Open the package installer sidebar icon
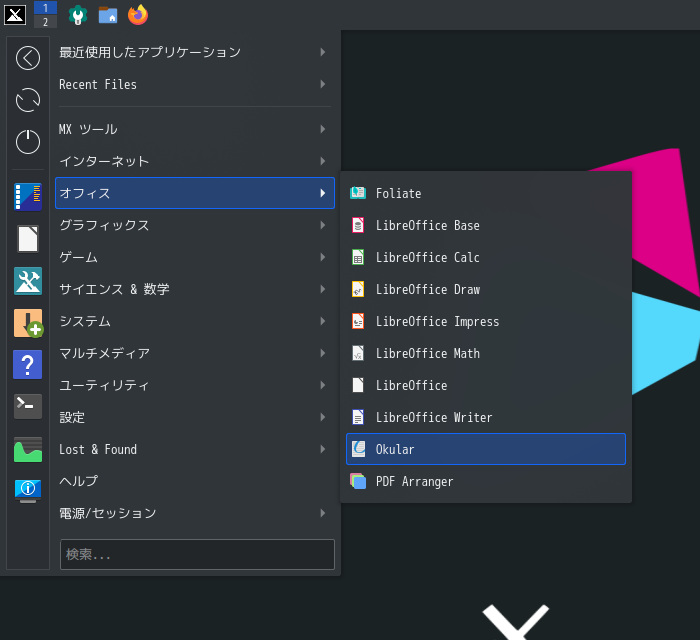The image size is (700, 640). [x=28, y=323]
